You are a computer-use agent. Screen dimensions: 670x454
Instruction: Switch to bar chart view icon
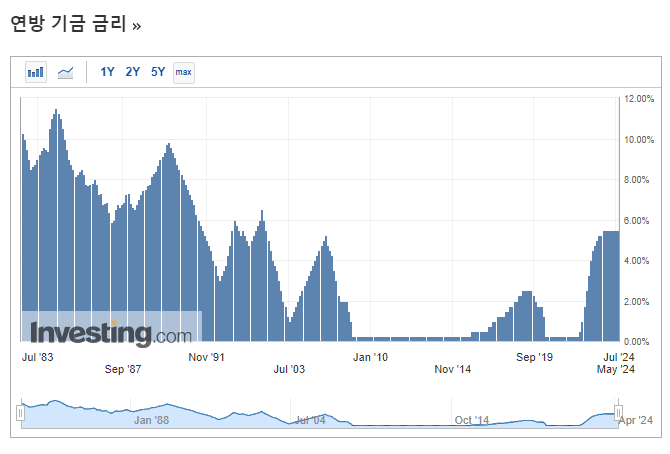[x=36, y=72]
